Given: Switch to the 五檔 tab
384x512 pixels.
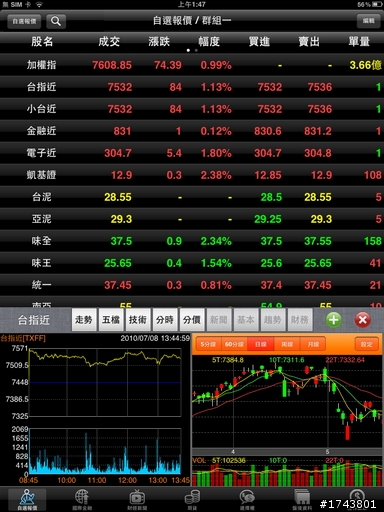Looking at the screenshot, I should tap(111, 320).
